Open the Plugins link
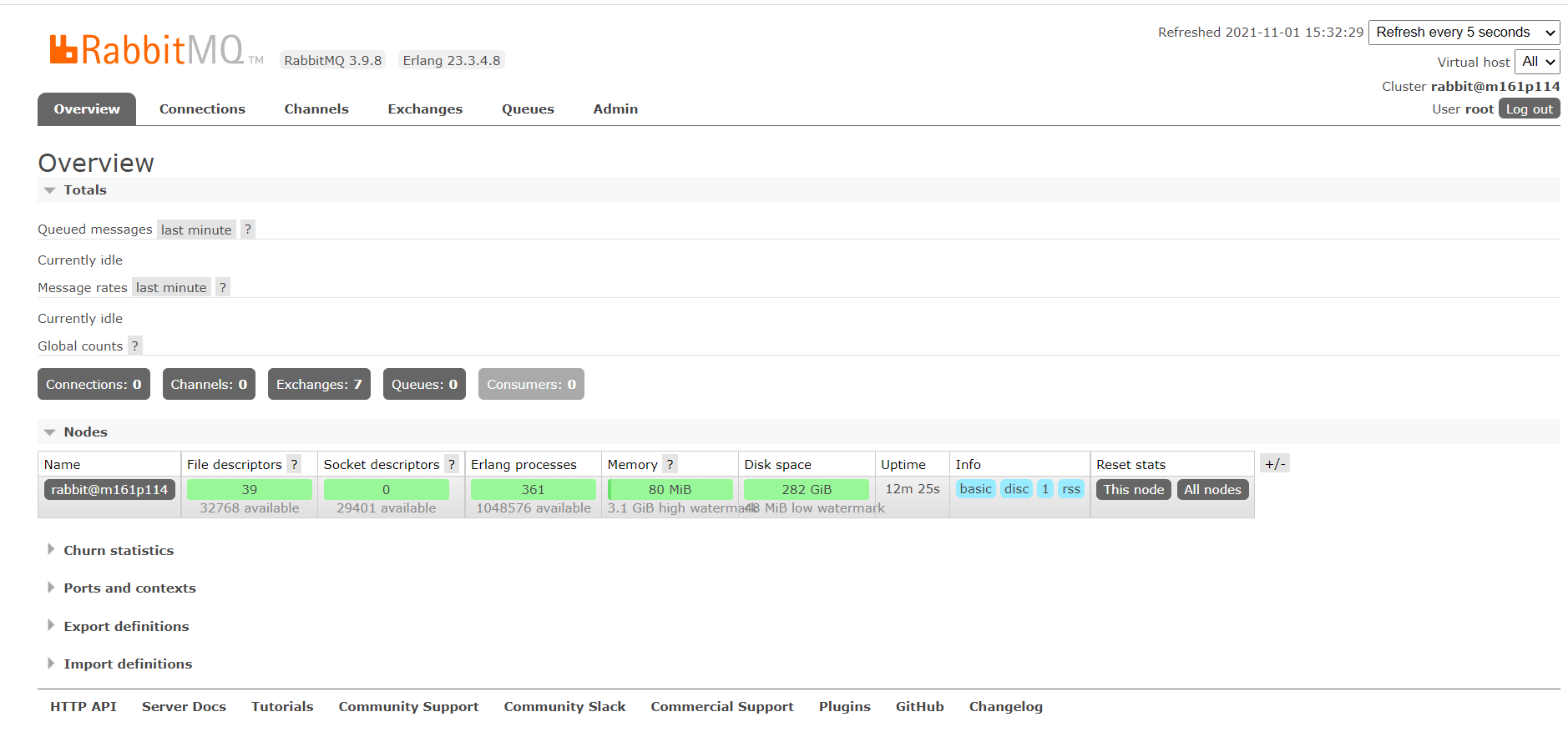The width and height of the screenshot is (1568, 737). pyautogui.click(x=845, y=707)
